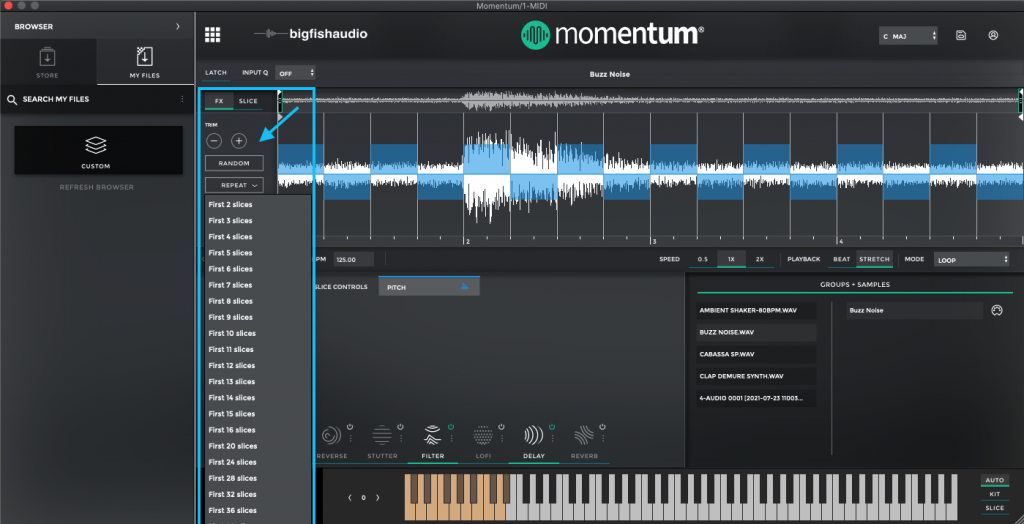
Task: Click the trim plus circle button
Action: coord(239,140)
